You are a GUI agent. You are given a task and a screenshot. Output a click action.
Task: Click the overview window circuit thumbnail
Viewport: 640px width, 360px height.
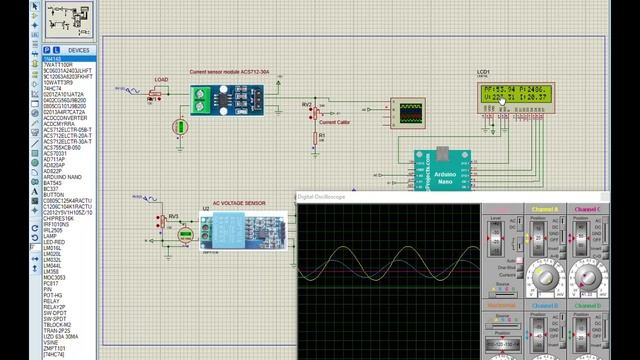[x=69, y=20]
